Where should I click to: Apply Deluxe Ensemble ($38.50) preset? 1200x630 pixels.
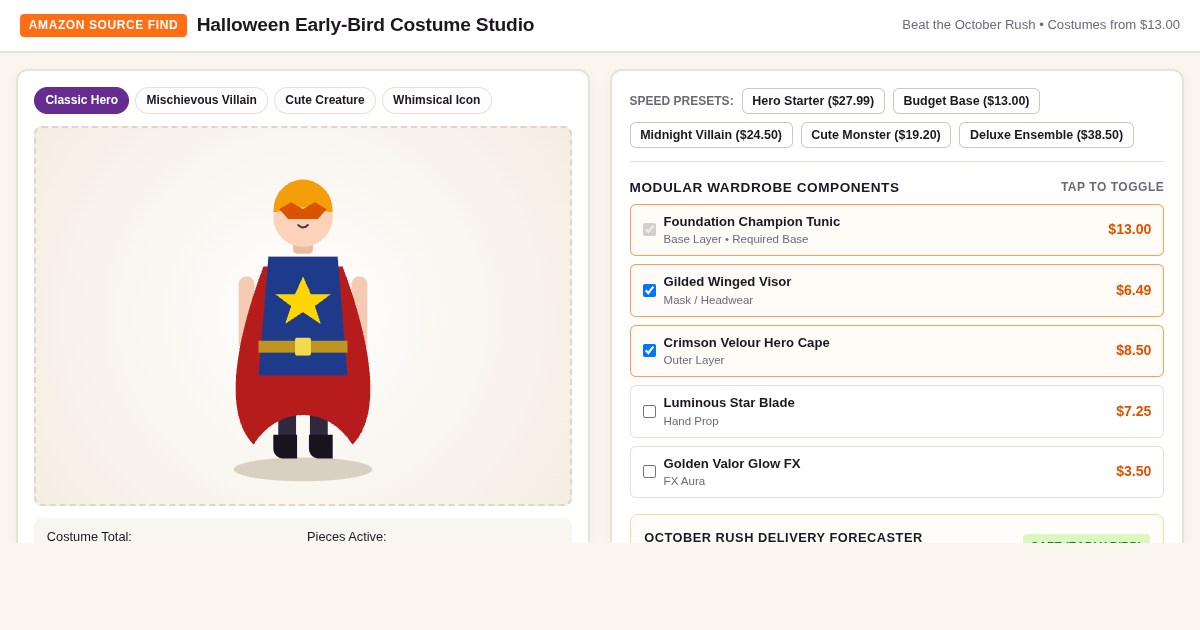pyautogui.click(x=1046, y=135)
